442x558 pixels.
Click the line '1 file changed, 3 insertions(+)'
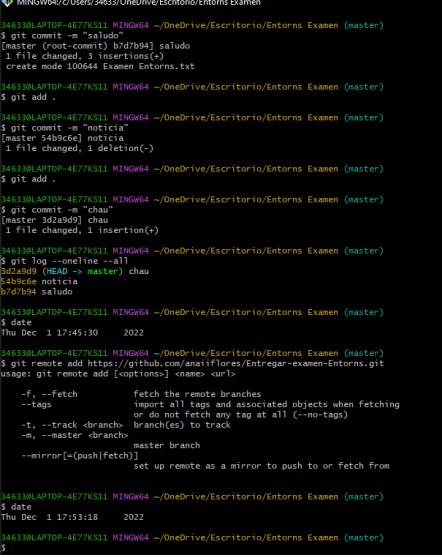pos(84,56)
